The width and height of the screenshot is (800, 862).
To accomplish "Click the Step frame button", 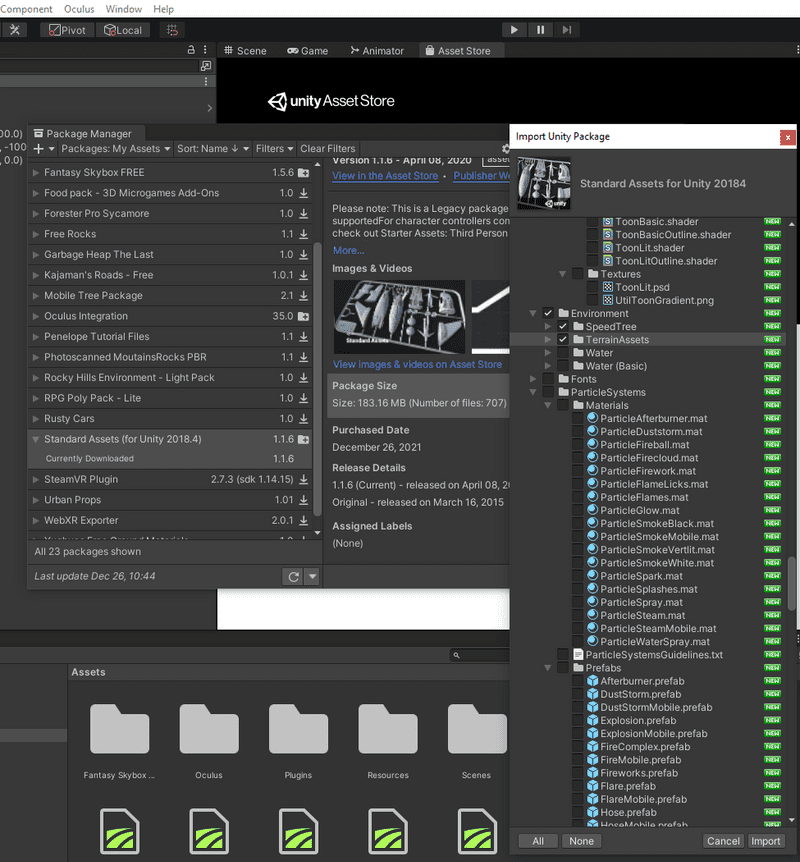I will coord(567,30).
